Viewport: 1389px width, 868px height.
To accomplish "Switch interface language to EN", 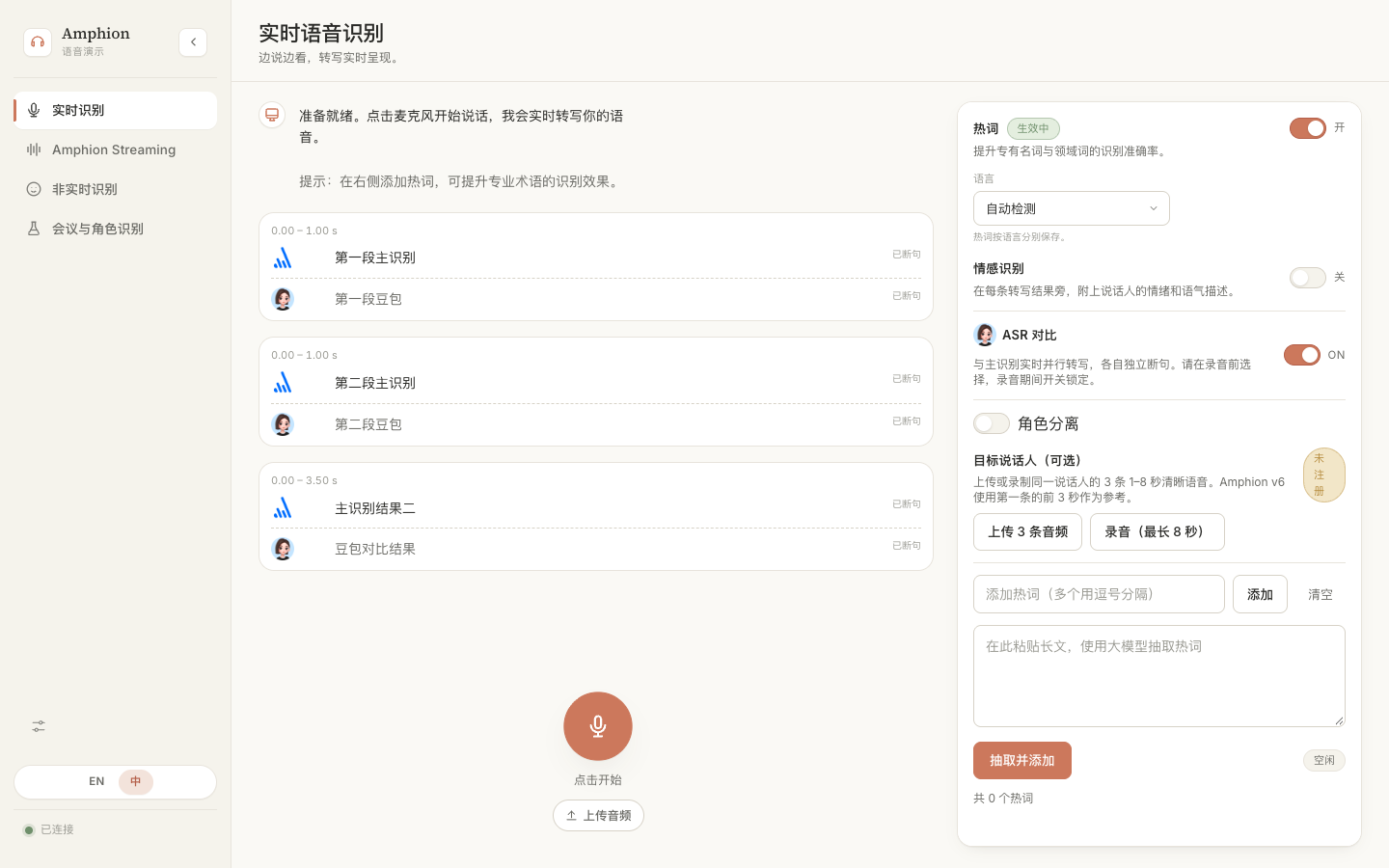I will pos(96,782).
